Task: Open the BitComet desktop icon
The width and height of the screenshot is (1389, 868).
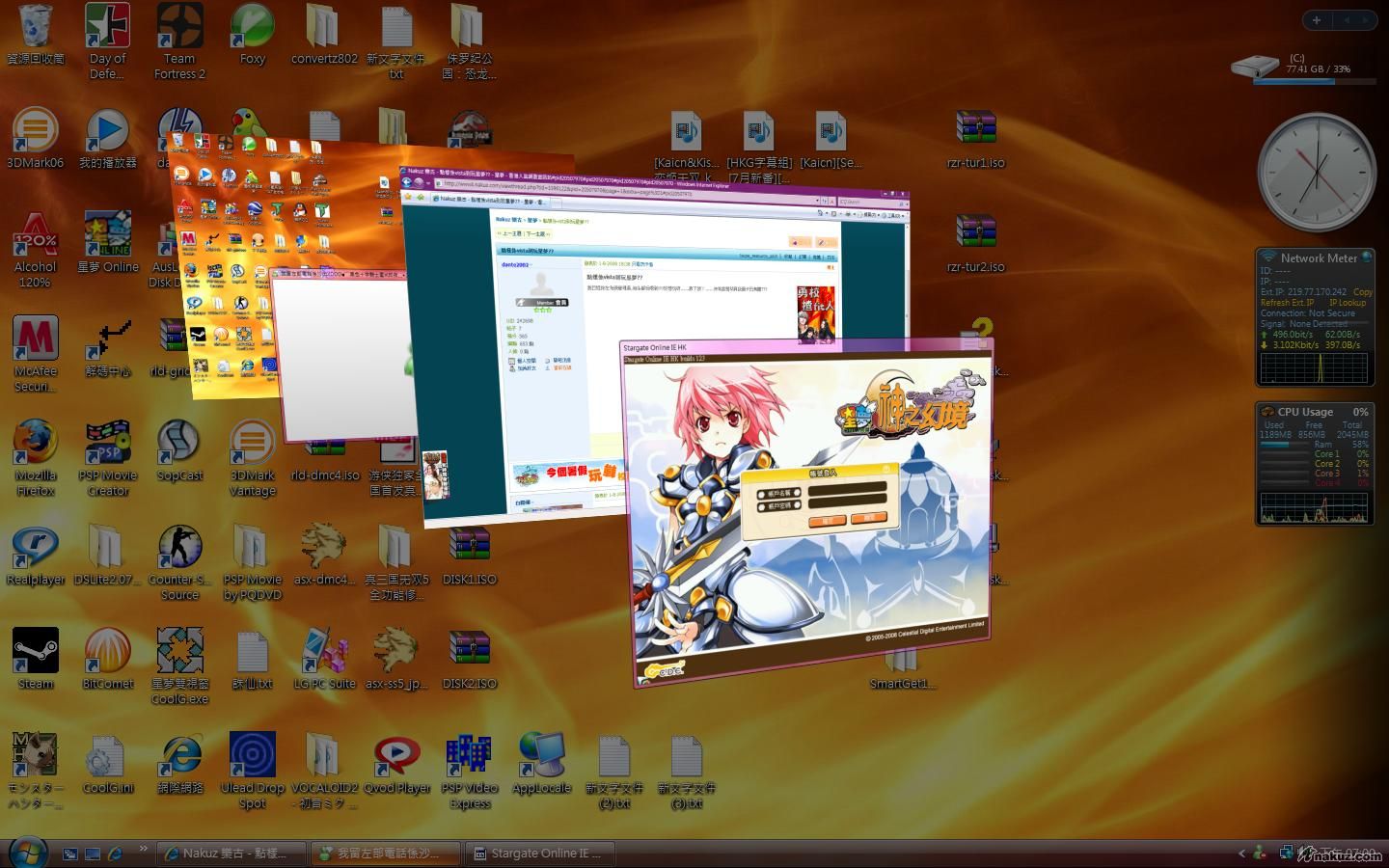Action: (x=107, y=652)
